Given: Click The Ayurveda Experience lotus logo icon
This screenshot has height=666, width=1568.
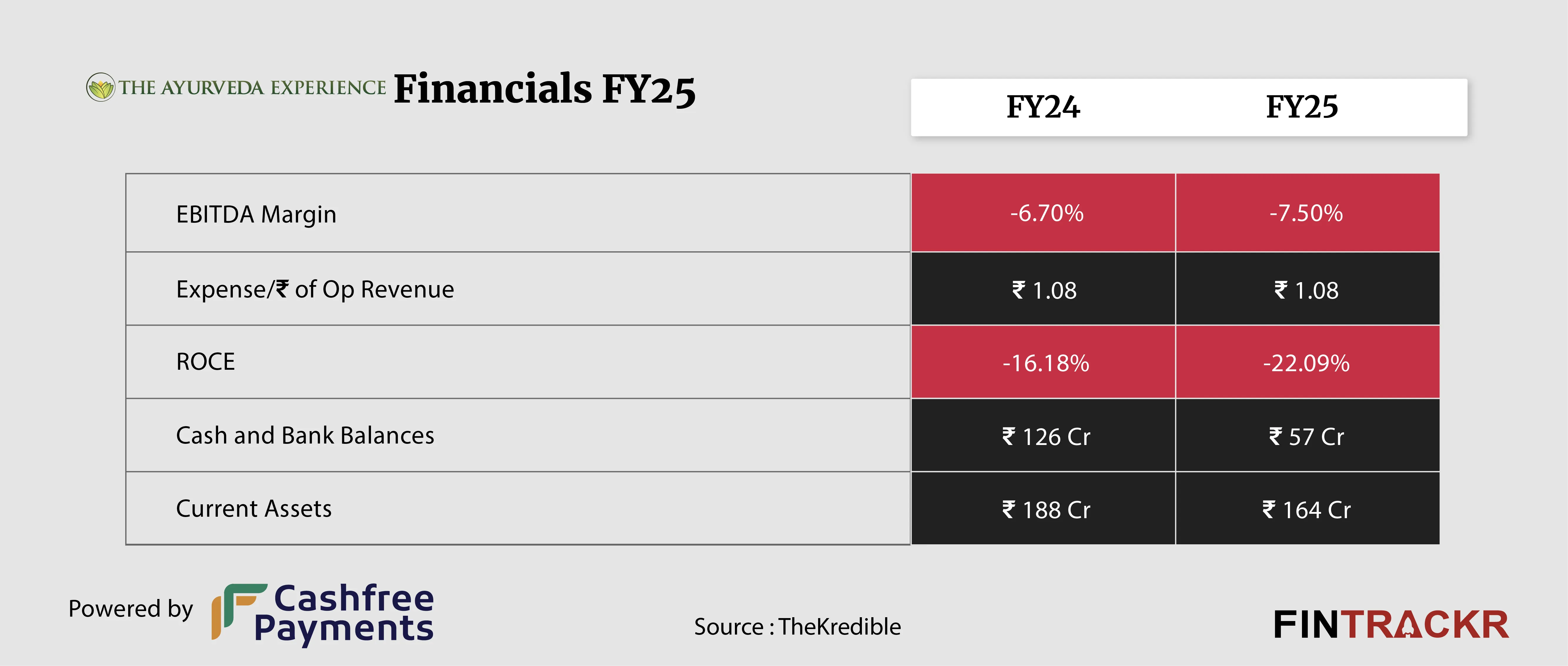Looking at the screenshot, I should point(101,88).
